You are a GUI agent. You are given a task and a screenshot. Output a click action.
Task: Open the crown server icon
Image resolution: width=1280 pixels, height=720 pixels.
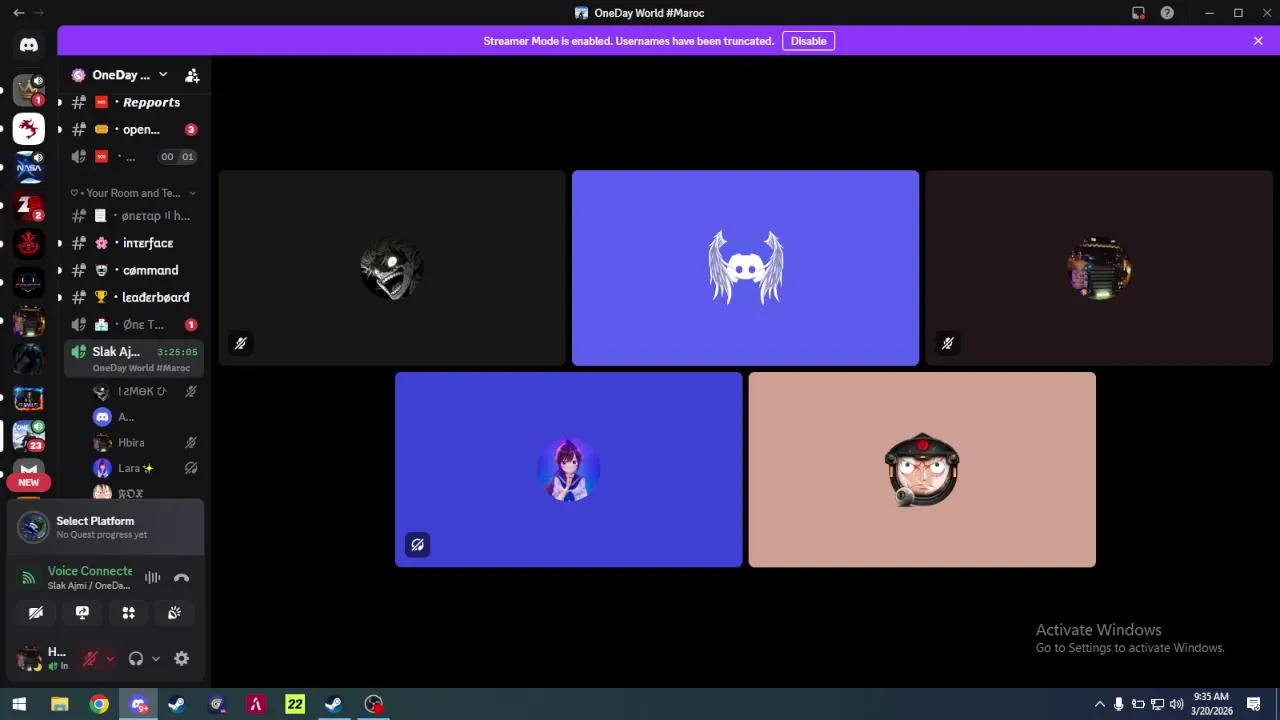28,90
